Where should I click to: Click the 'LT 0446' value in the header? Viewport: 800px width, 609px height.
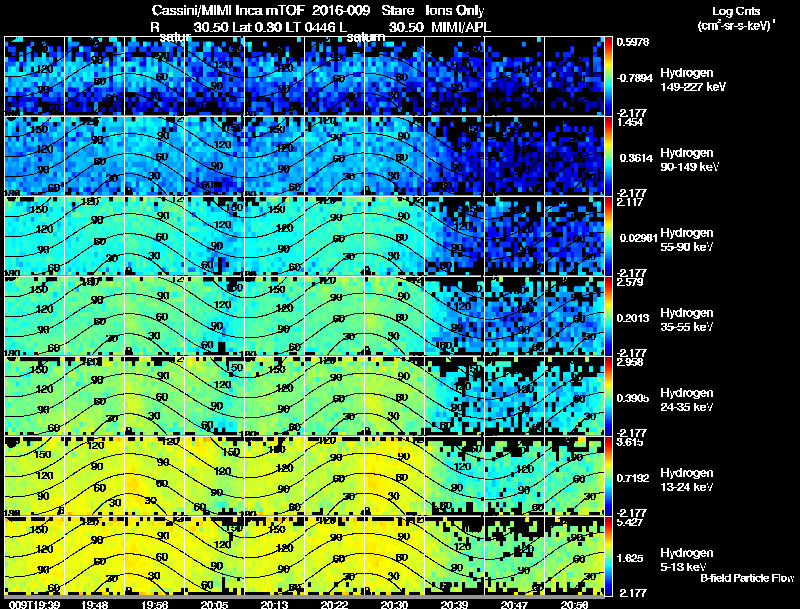pos(308,27)
